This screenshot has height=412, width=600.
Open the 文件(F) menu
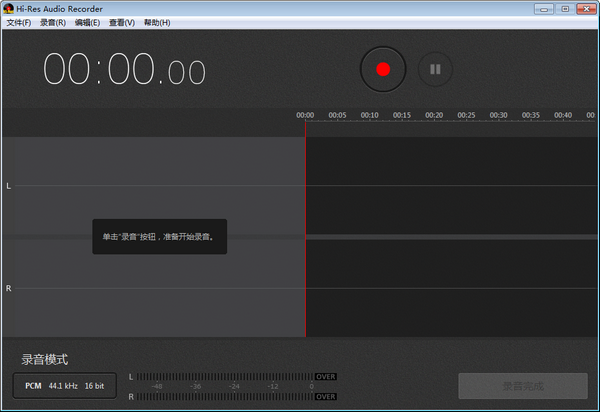[18, 22]
